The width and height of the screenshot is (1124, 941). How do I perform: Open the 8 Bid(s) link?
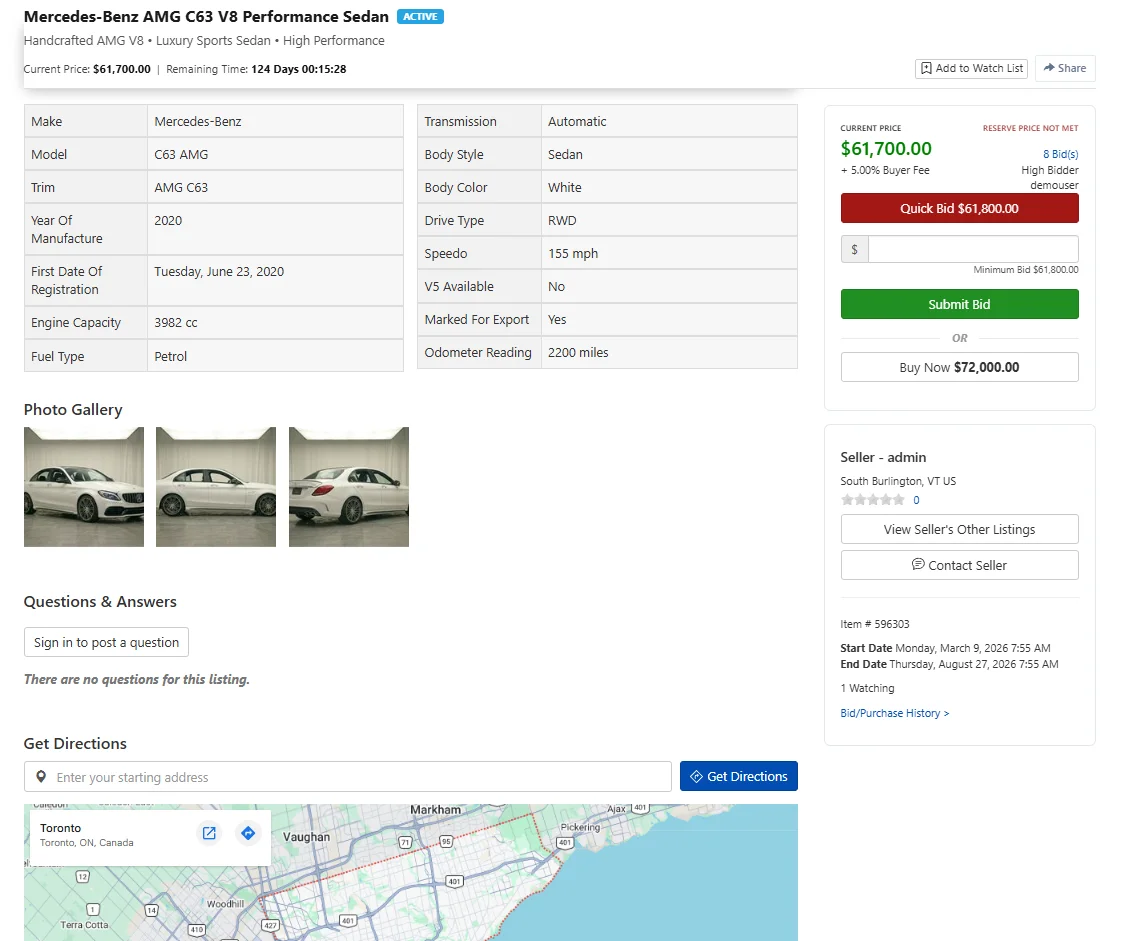(x=1060, y=154)
